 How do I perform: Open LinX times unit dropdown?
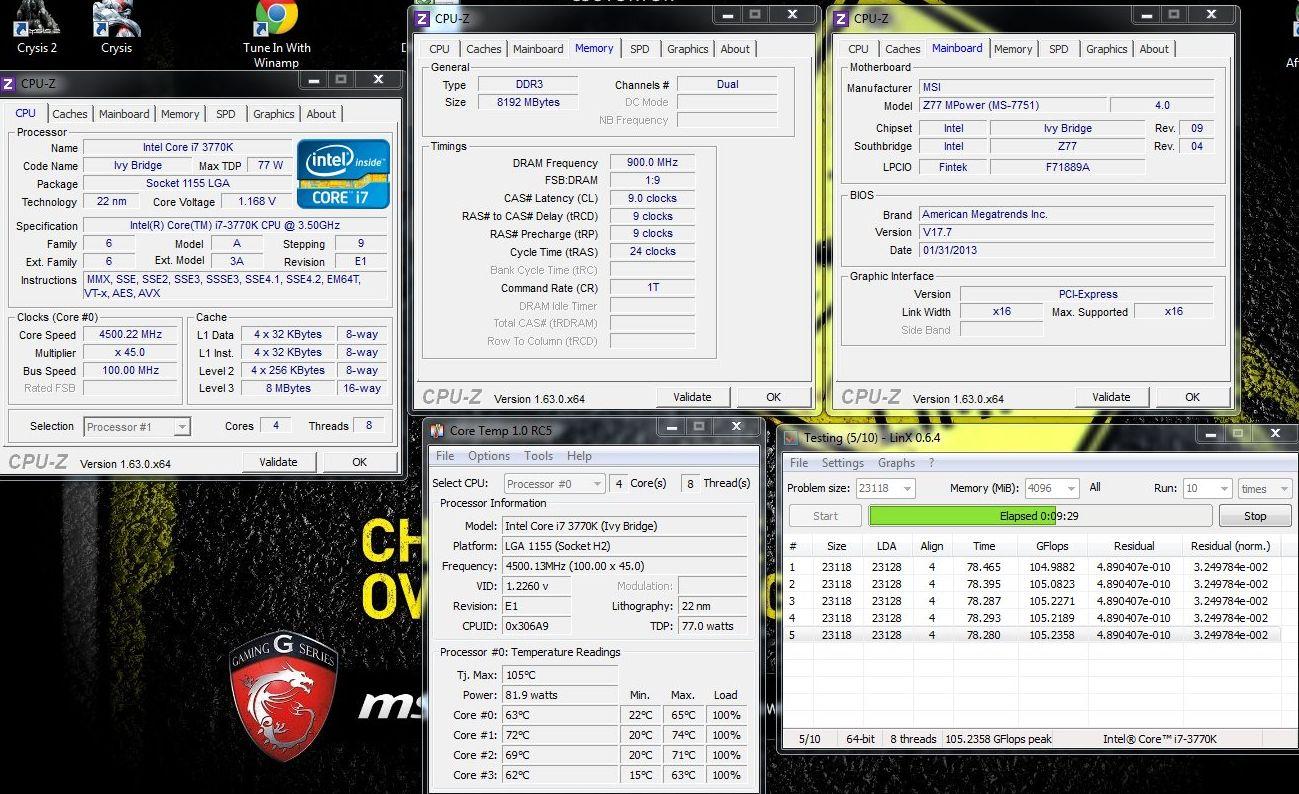[1264, 488]
